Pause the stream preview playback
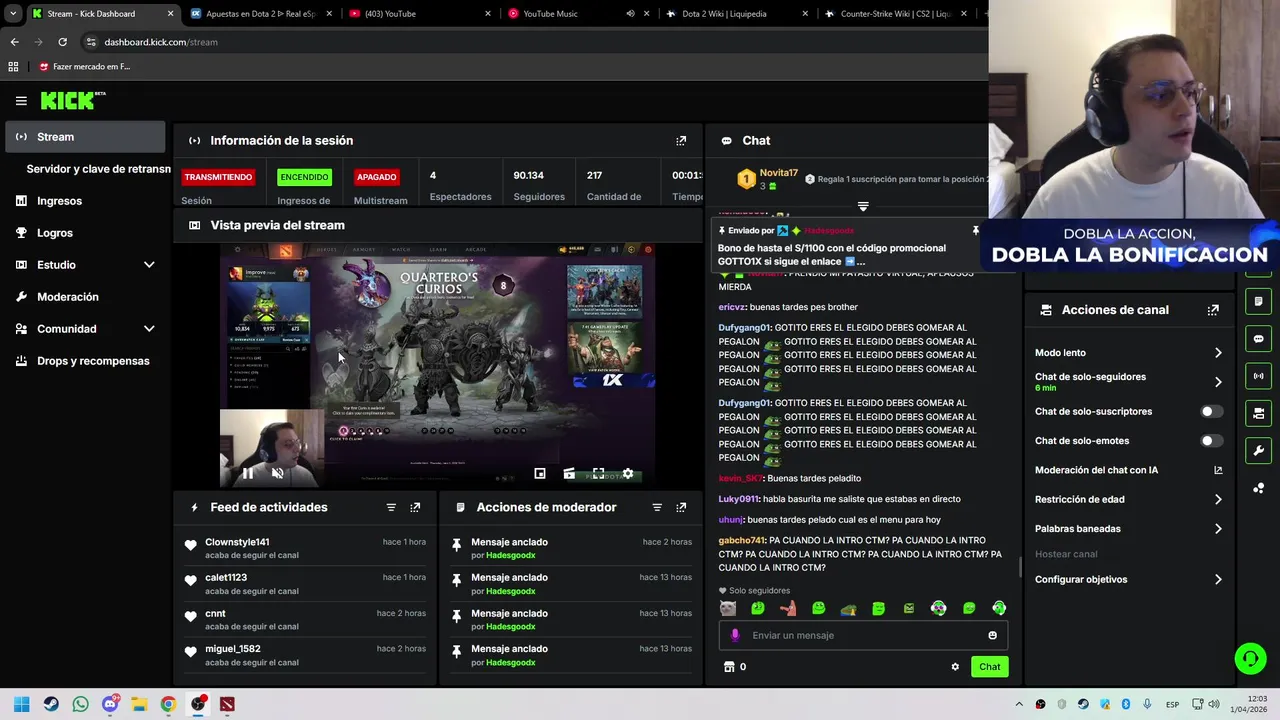The image size is (1280, 720). pos(247,474)
